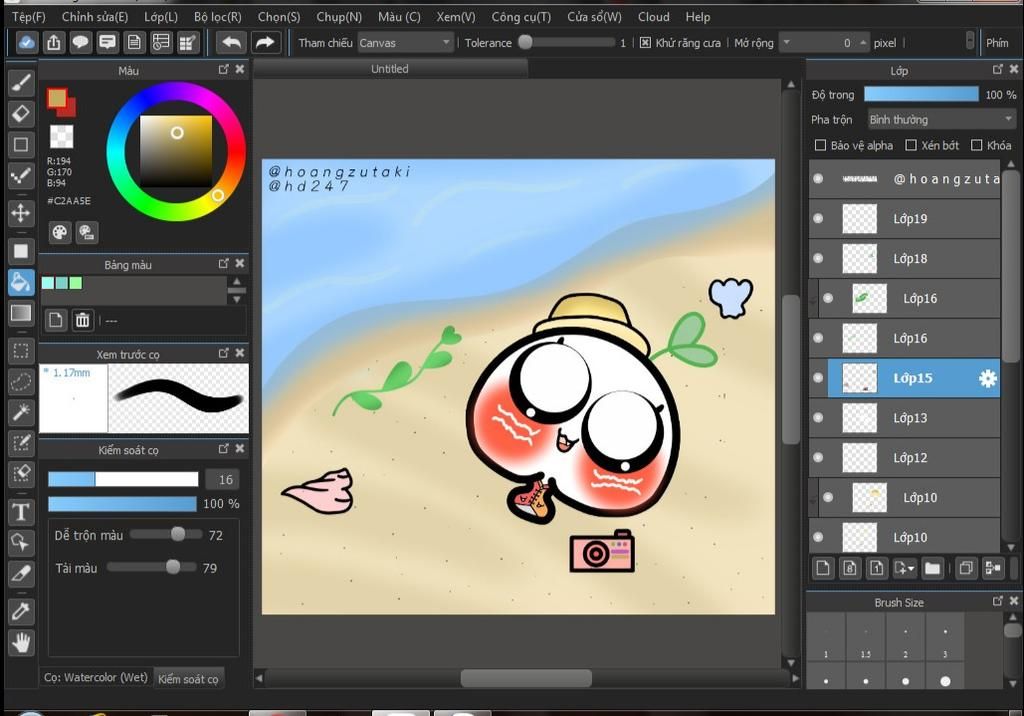Image resolution: width=1024 pixels, height=716 pixels.
Task: Click the canvas horizontal scrollbar
Action: (x=526, y=678)
